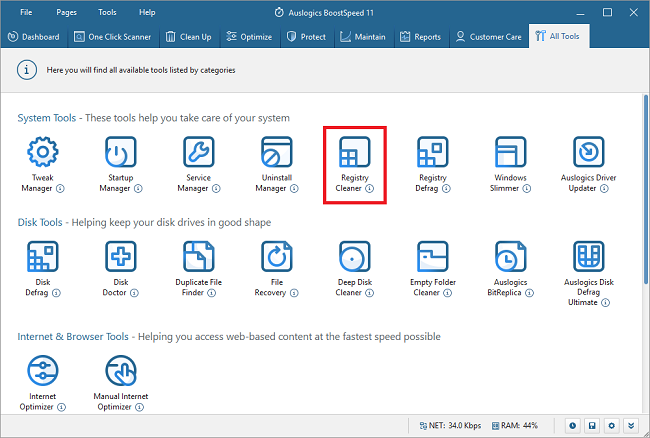Launch Internet Optimizer tool icon
The height and width of the screenshot is (438, 650).
[43, 370]
